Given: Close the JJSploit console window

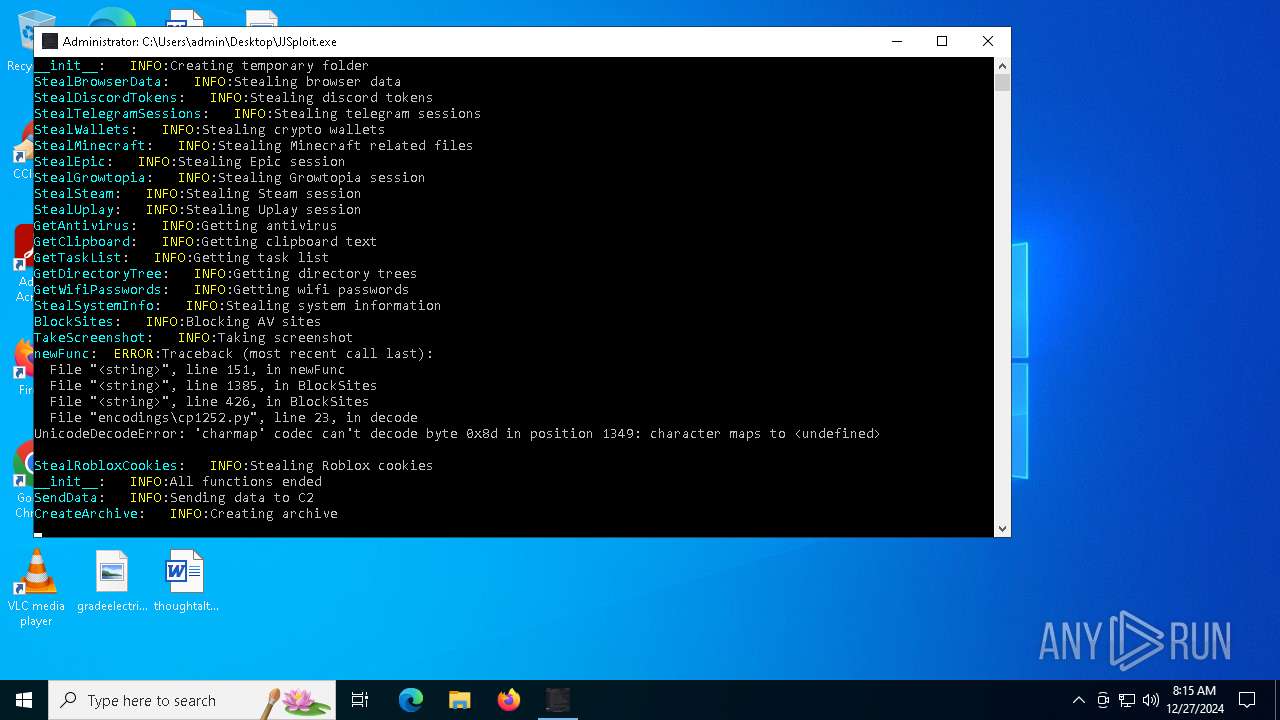Looking at the screenshot, I should point(988,41).
